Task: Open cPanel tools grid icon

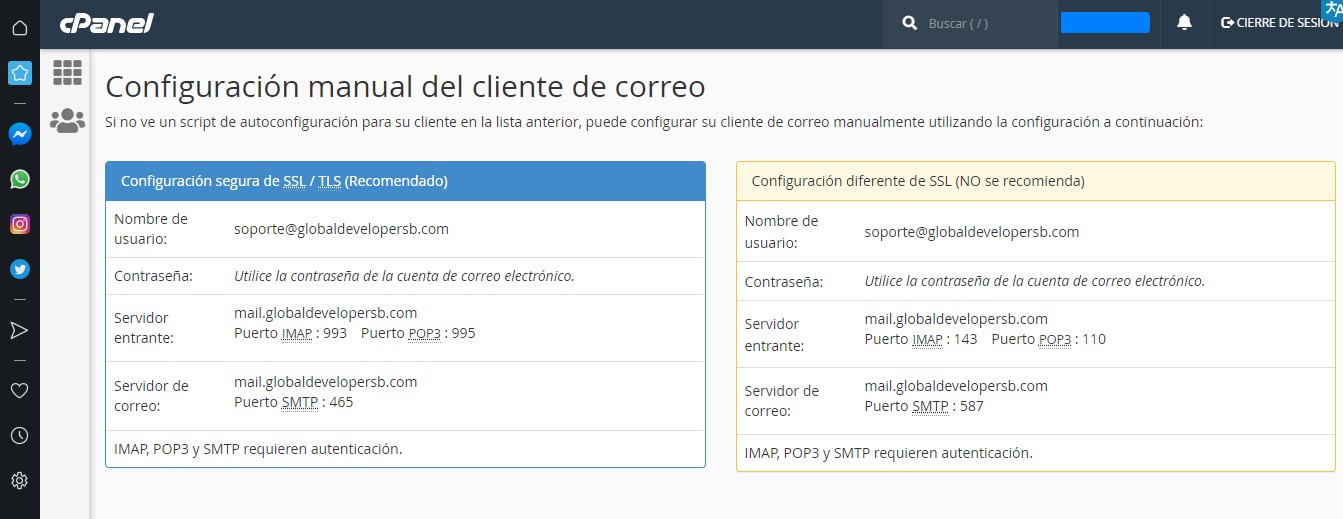Action: 67,72
